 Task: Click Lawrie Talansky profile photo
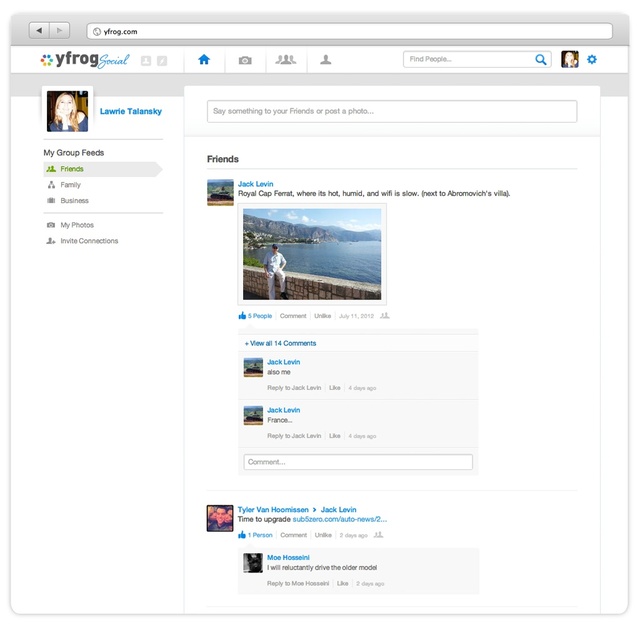[67, 111]
